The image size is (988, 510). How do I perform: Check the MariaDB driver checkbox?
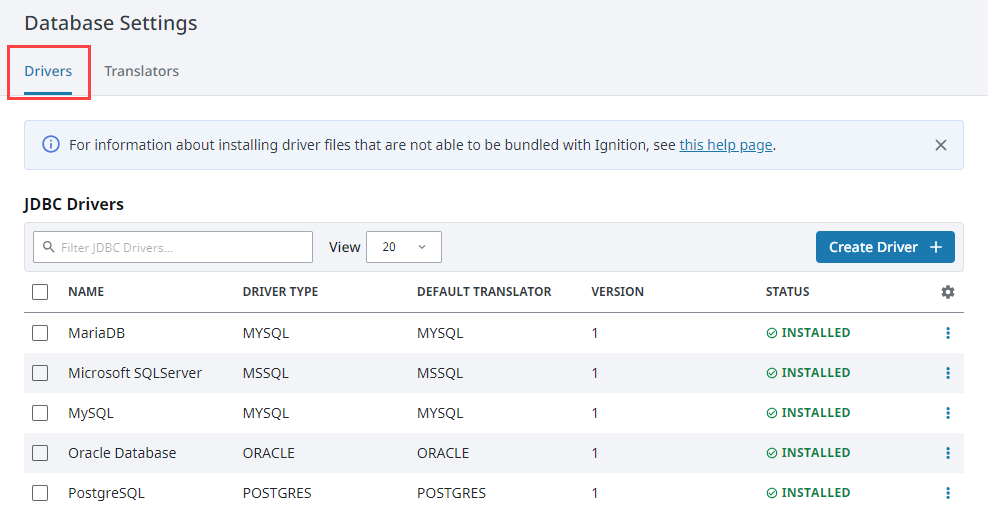(x=40, y=333)
